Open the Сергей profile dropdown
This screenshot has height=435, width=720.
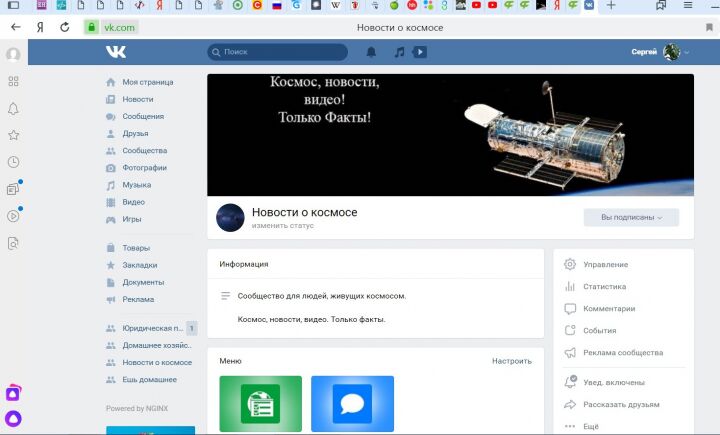click(x=660, y=52)
